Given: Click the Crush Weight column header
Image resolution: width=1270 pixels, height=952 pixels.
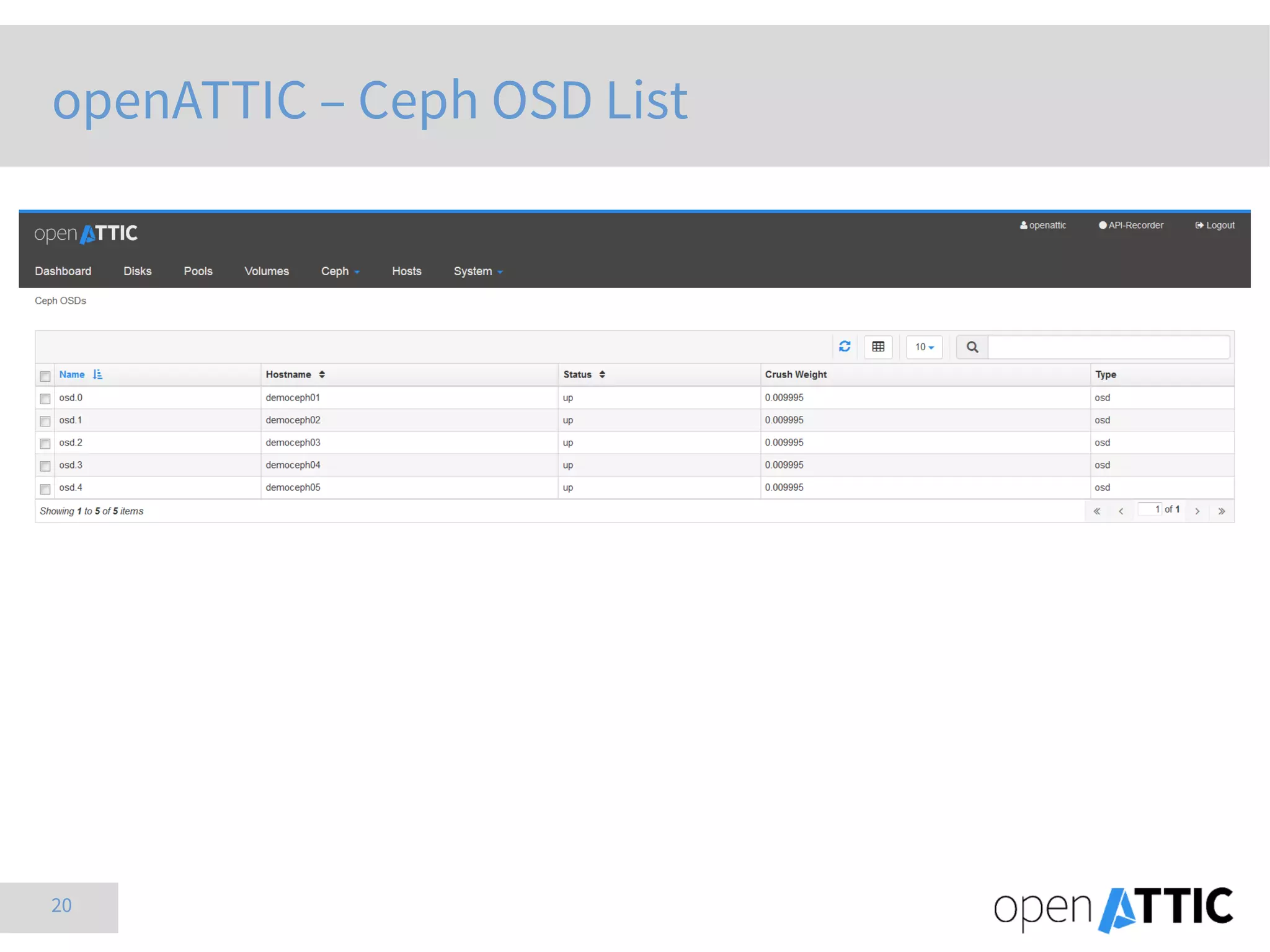Looking at the screenshot, I should click(796, 374).
